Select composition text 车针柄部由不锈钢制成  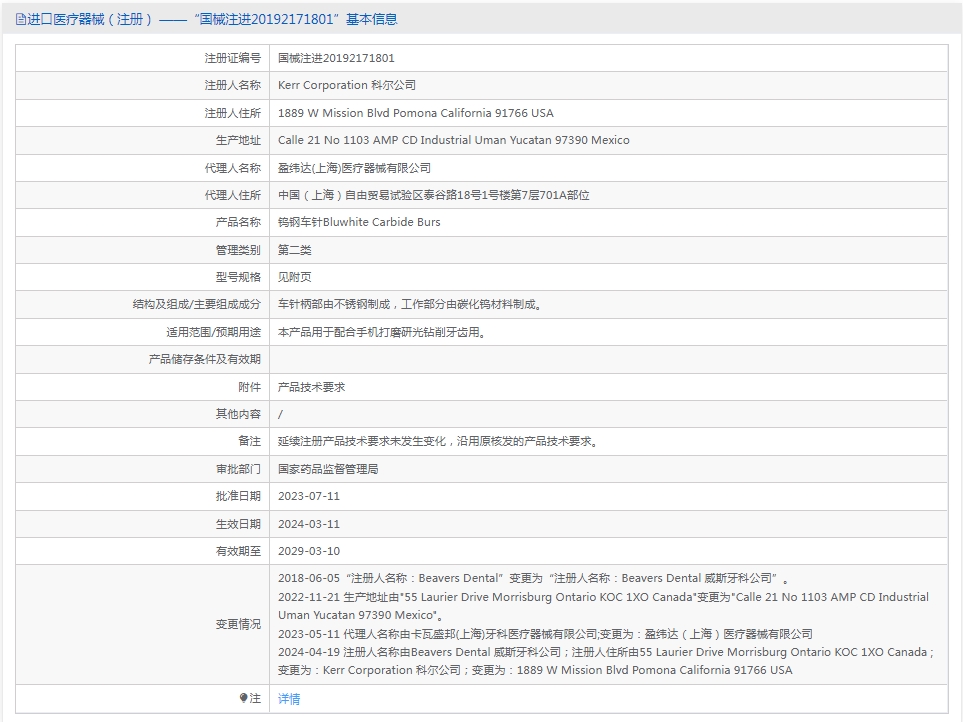333,305
